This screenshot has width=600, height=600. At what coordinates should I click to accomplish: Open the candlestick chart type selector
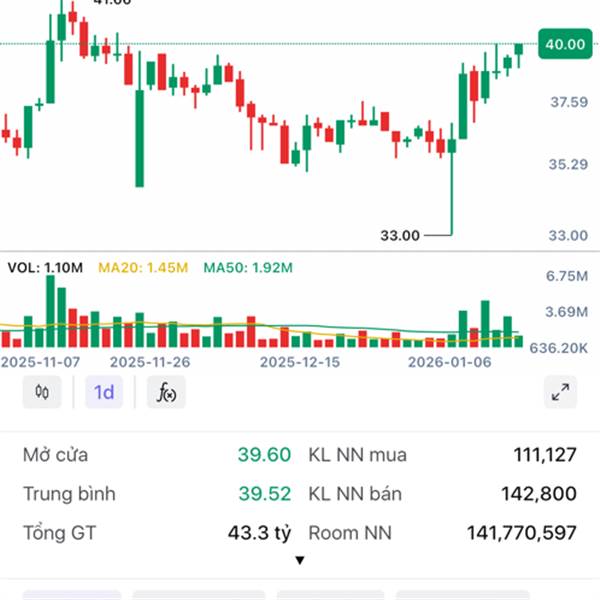pyautogui.click(x=42, y=392)
